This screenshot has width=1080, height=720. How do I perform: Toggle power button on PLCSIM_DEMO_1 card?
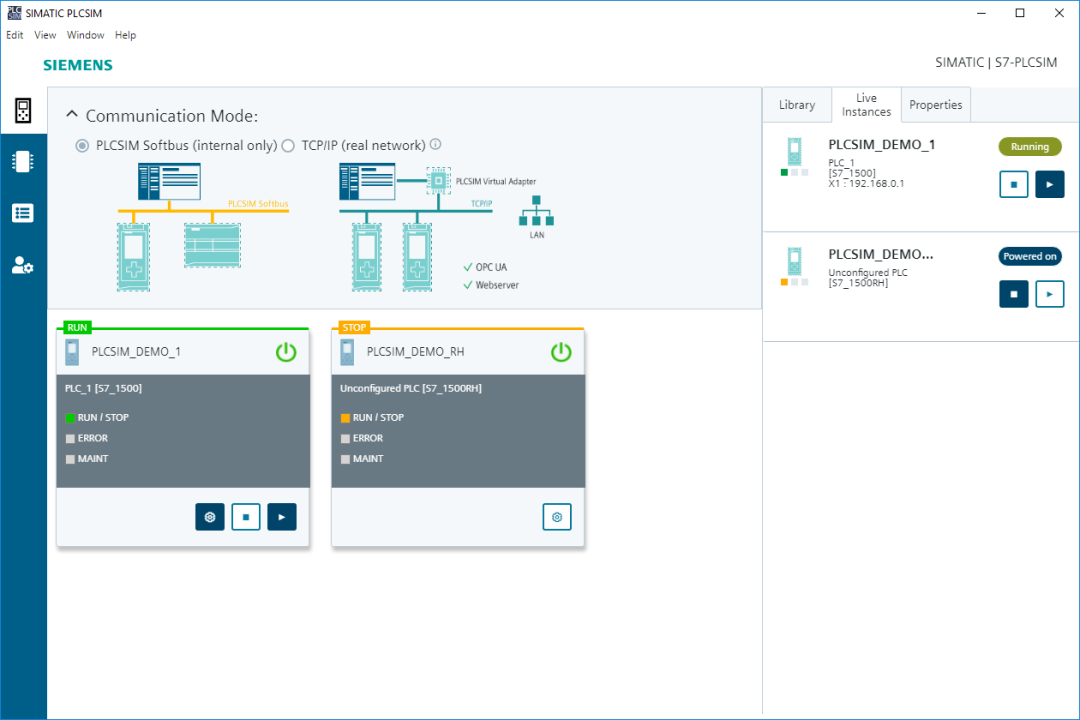click(x=286, y=352)
